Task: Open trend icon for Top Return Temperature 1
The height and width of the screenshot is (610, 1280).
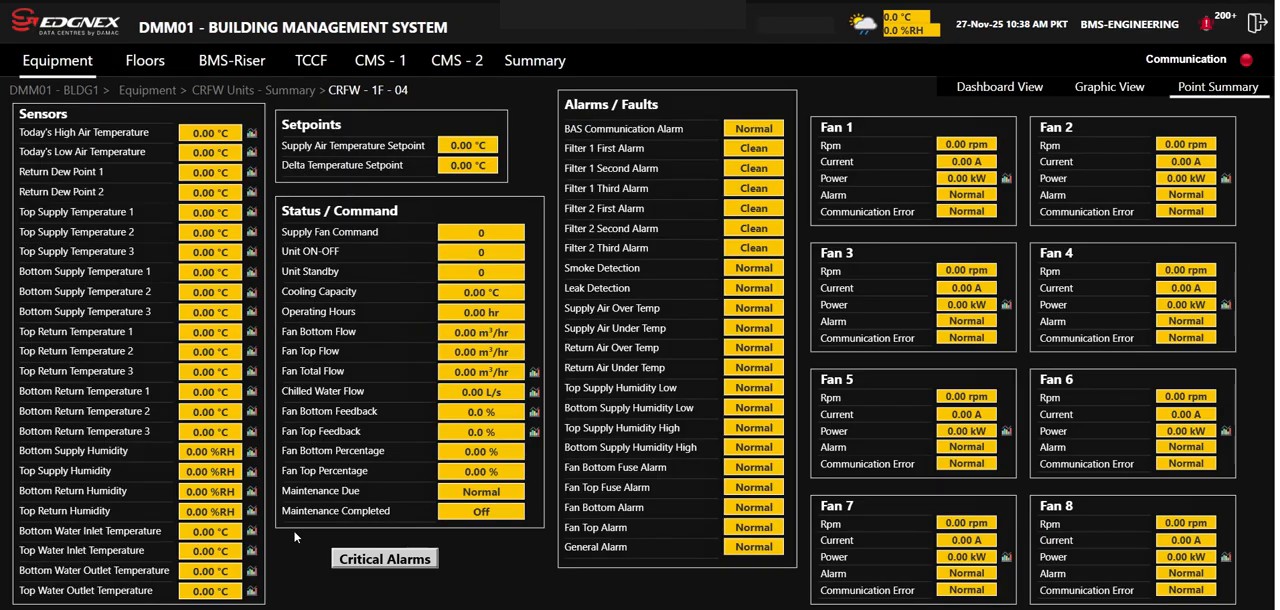Action: tap(252, 333)
